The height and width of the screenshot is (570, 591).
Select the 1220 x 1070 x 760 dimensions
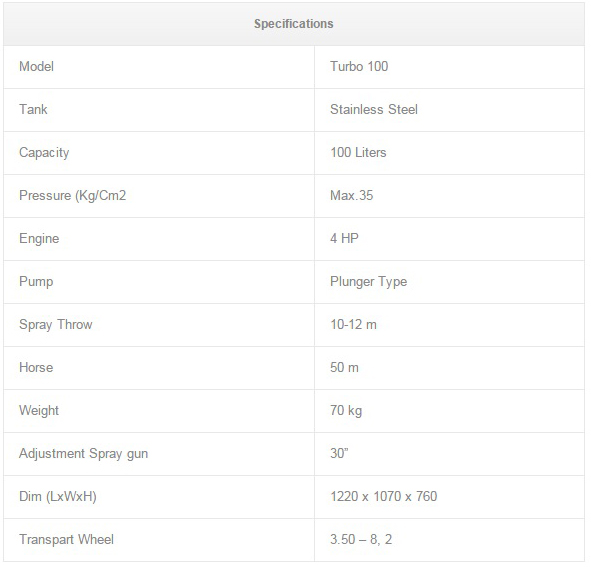point(384,496)
